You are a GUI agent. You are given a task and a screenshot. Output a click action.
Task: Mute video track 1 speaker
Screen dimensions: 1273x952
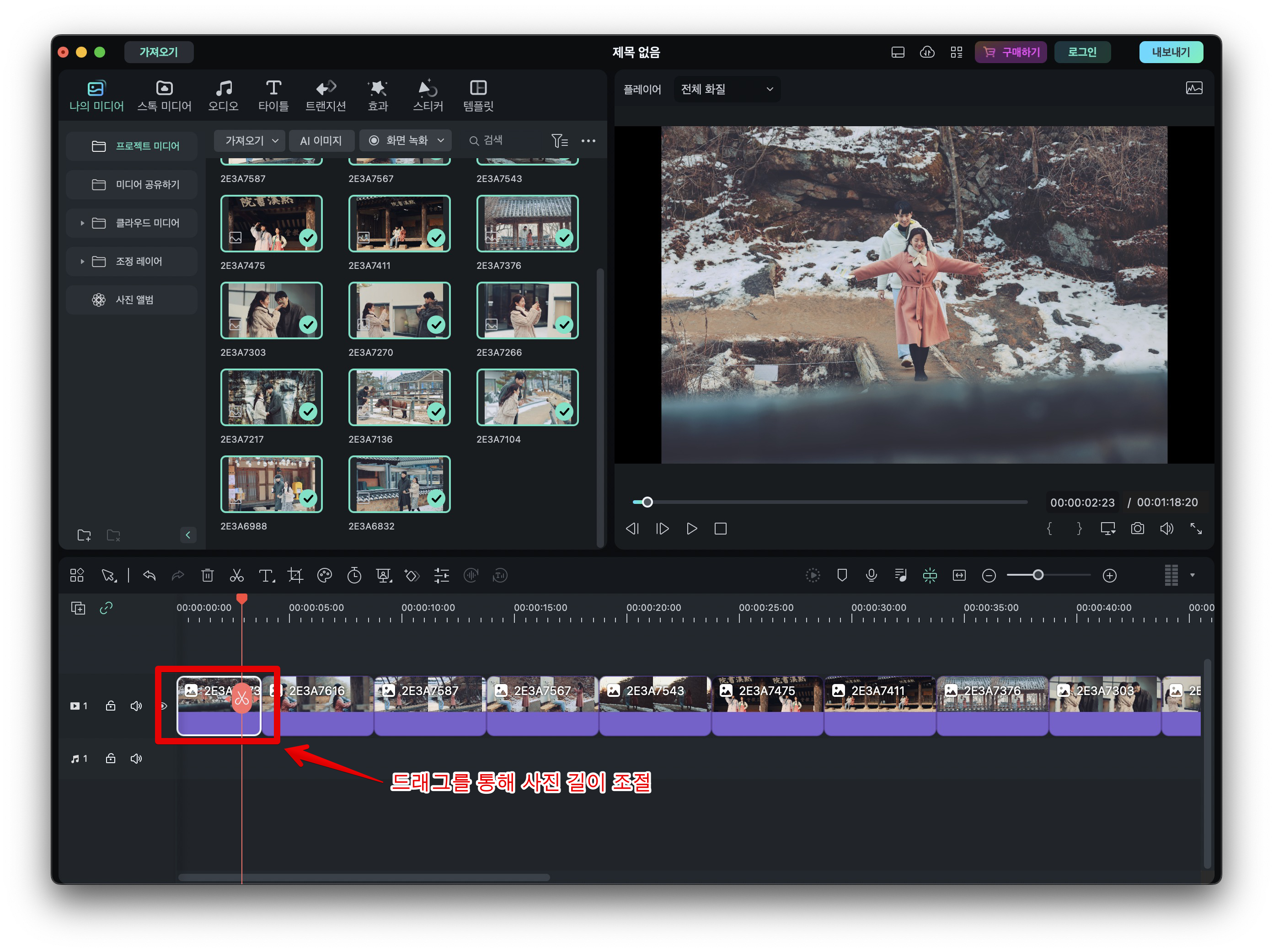tap(136, 706)
